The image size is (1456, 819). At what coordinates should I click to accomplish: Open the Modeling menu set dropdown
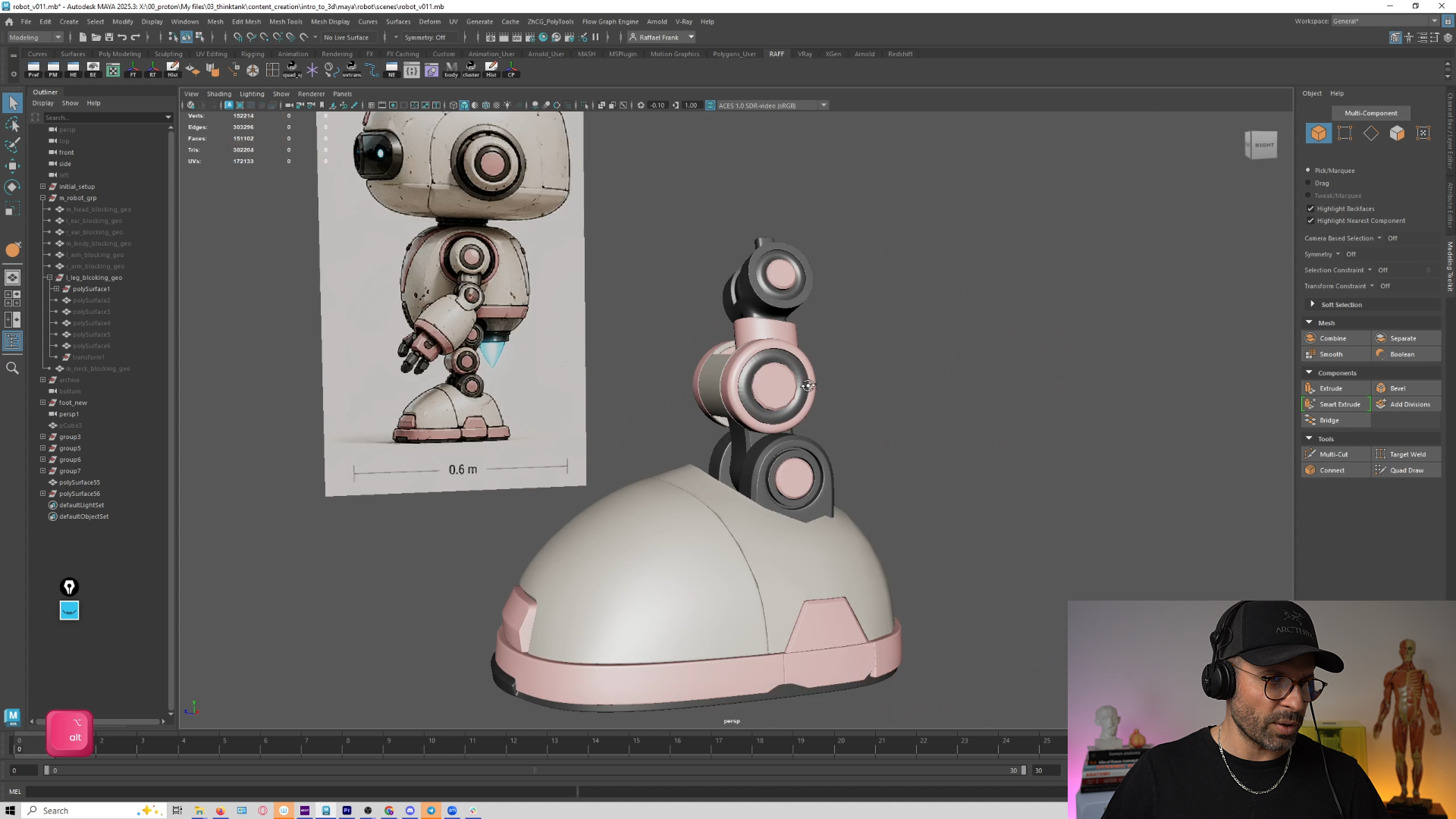[35, 37]
